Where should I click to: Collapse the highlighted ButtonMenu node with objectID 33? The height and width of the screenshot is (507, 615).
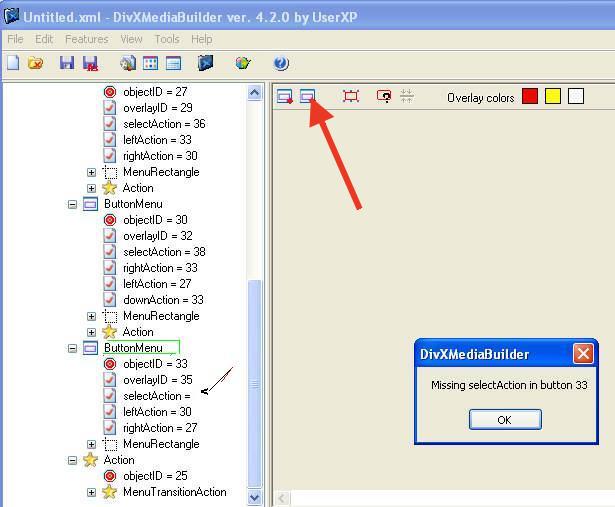[72, 348]
